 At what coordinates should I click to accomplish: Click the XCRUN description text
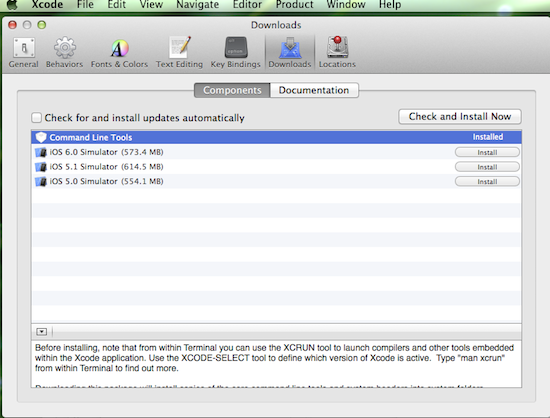coord(274,358)
